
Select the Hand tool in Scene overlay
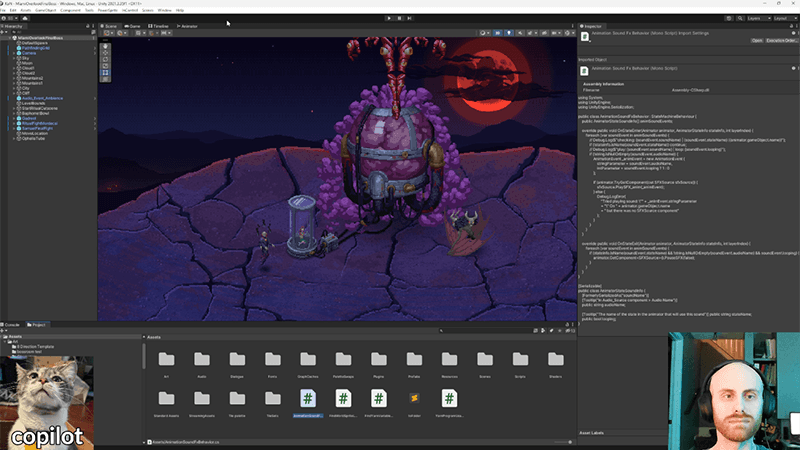[105, 46]
